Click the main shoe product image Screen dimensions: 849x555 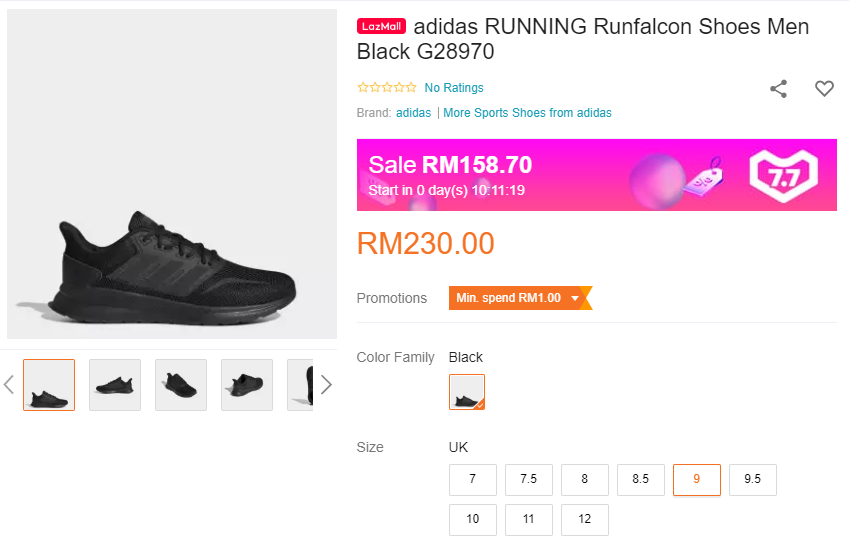tap(172, 175)
